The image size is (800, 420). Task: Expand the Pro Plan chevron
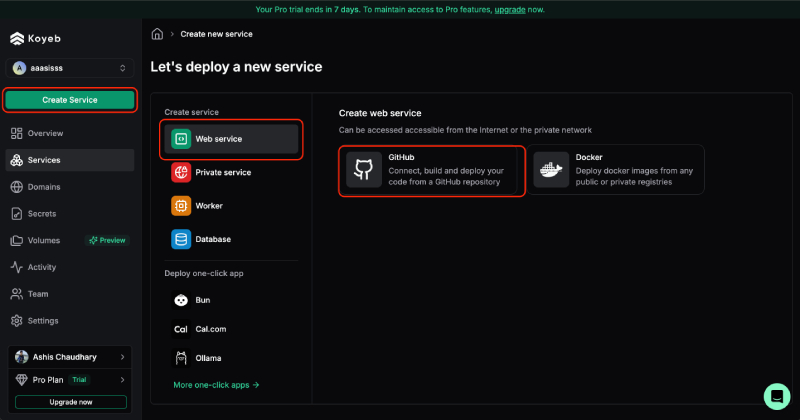pyautogui.click(x=122, y=380)
